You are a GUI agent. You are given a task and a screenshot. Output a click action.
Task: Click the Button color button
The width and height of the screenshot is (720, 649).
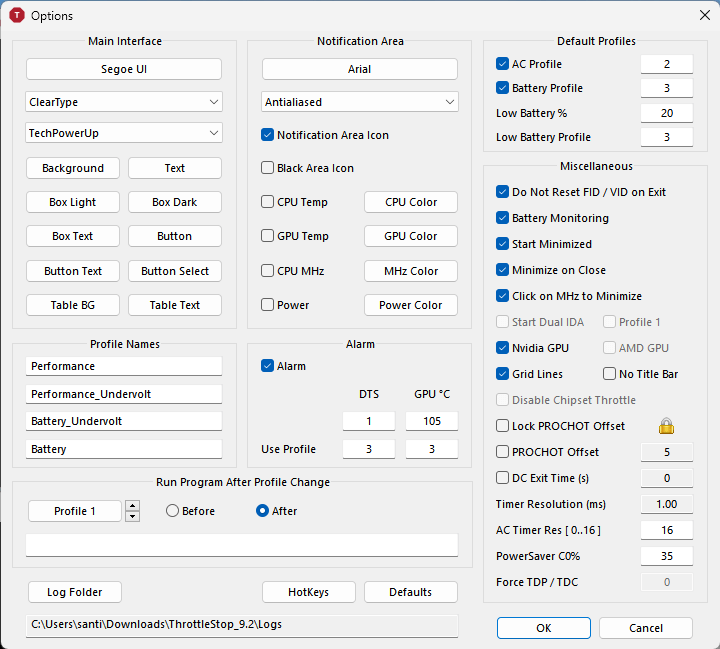175,236
